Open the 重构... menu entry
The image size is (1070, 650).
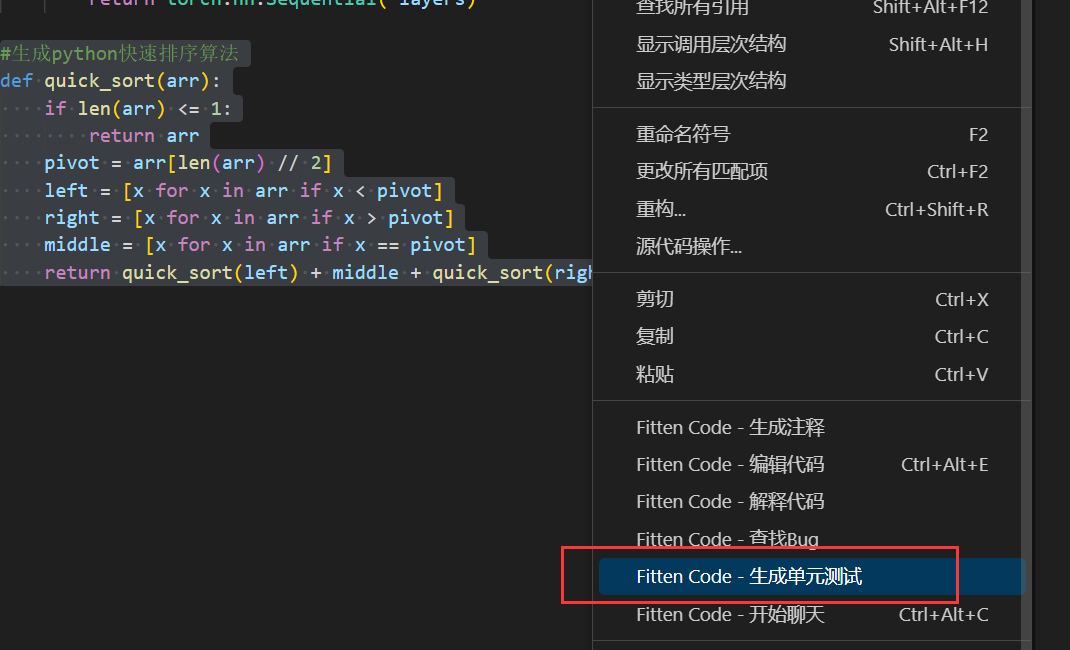(661, 209)
